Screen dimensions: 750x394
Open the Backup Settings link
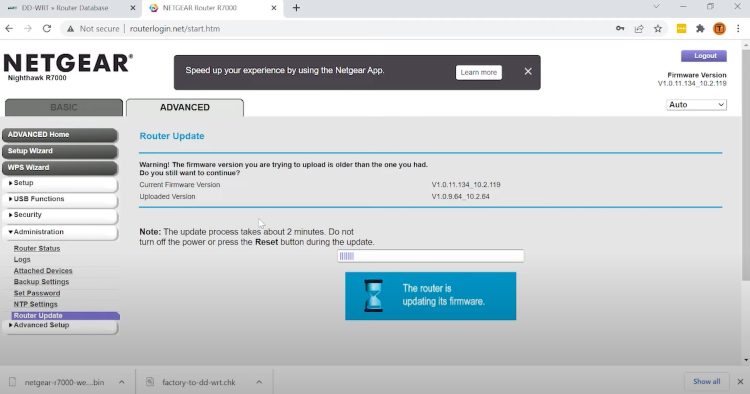coord(41,282)
